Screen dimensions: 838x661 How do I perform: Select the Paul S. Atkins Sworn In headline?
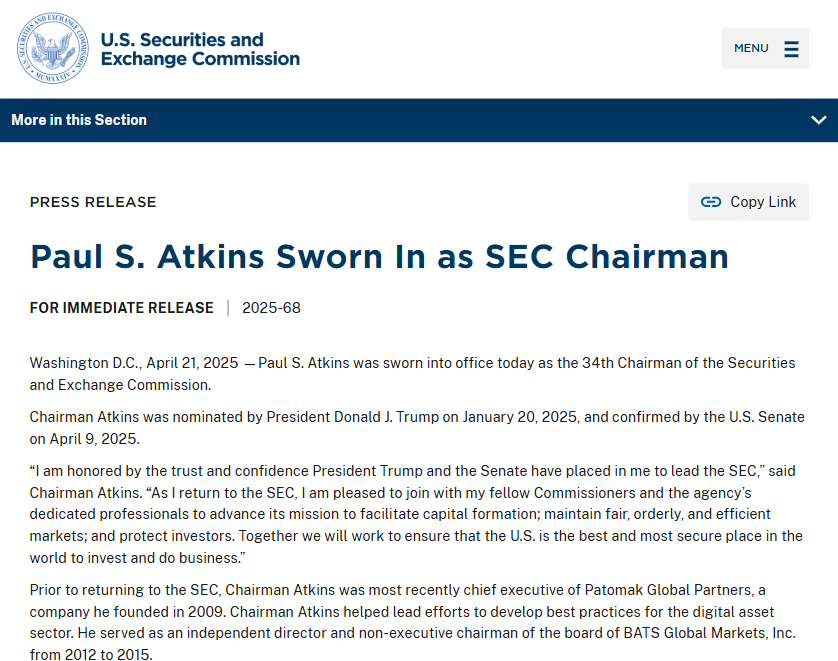pos(379,256)
